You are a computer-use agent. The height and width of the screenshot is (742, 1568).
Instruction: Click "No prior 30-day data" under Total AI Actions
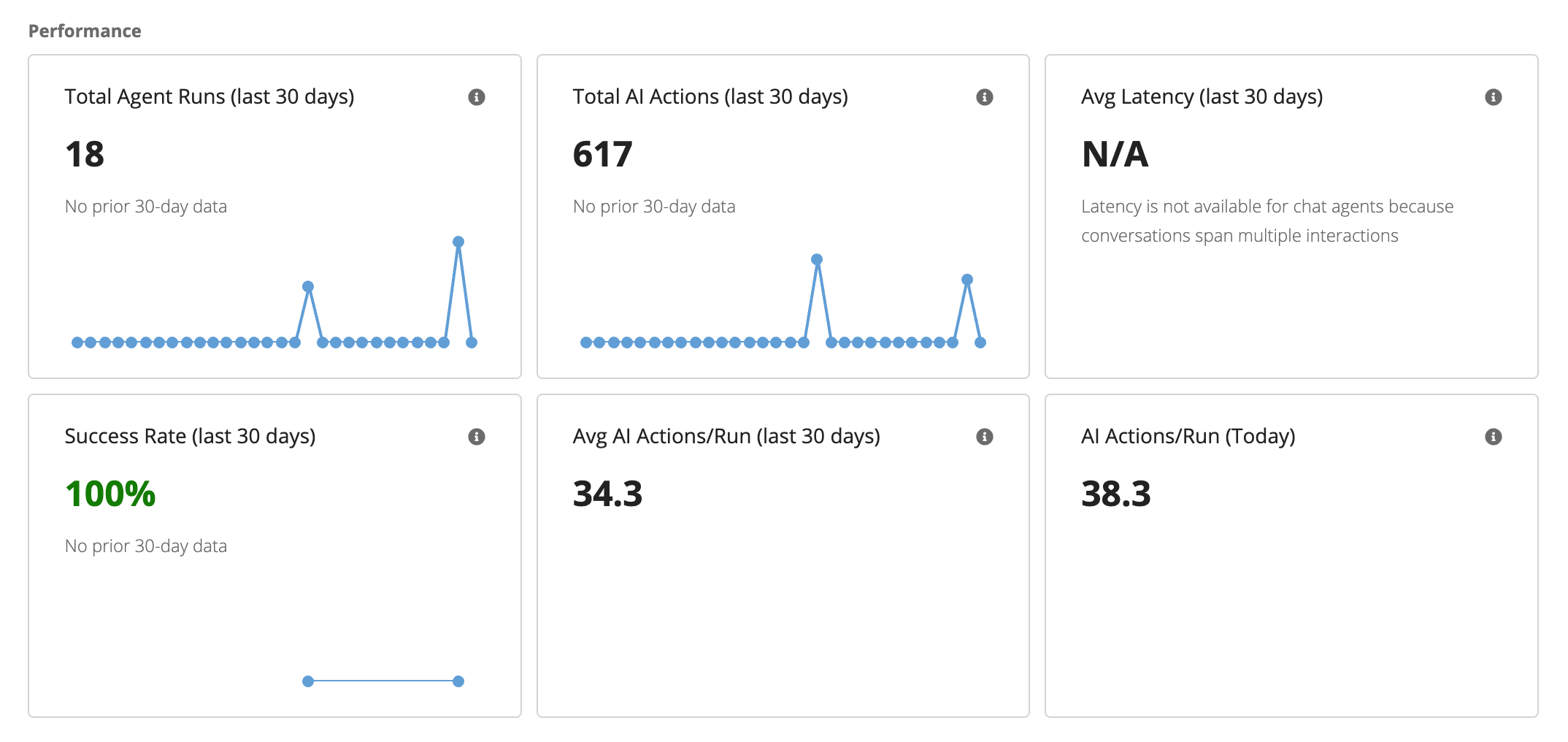tap(654, 207)
